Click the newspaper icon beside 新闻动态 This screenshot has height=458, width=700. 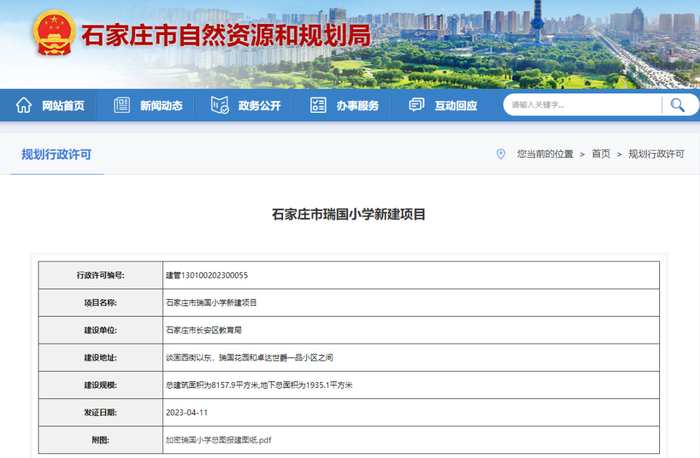click(x=122, y=106)
